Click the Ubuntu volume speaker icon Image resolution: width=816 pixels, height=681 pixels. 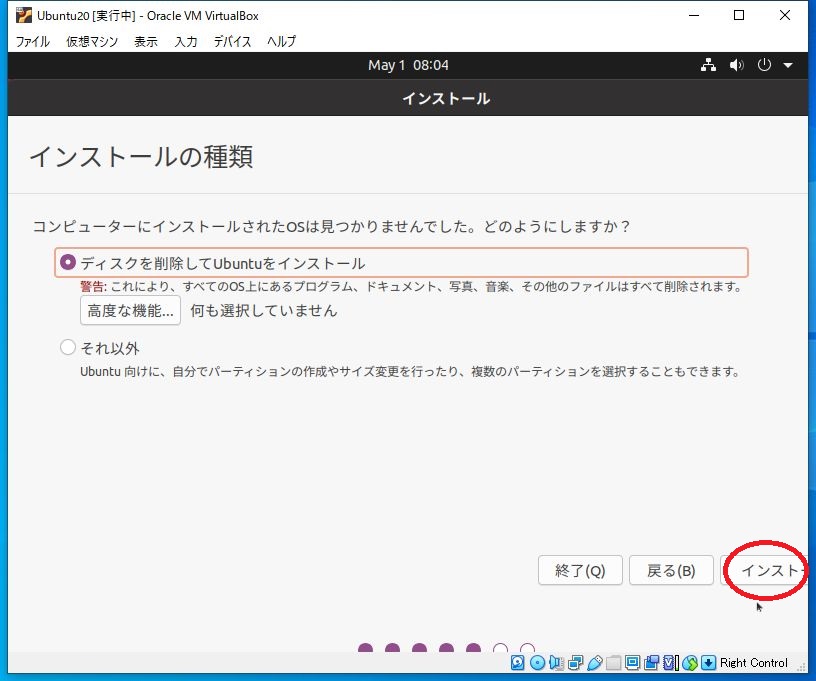pyautogui.click(x=736, y=65)
